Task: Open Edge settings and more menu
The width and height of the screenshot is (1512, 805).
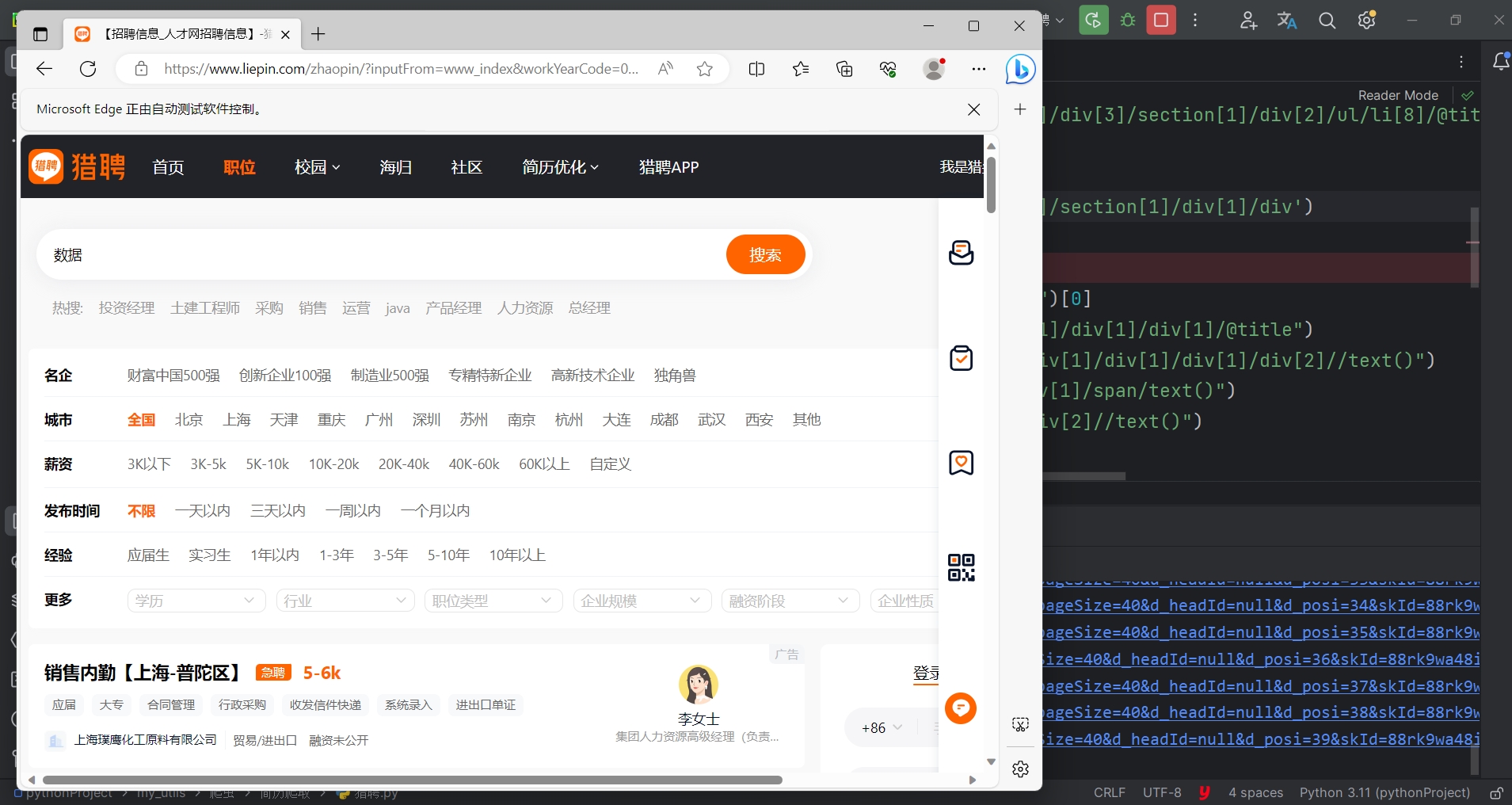Action: click(979, 69)
